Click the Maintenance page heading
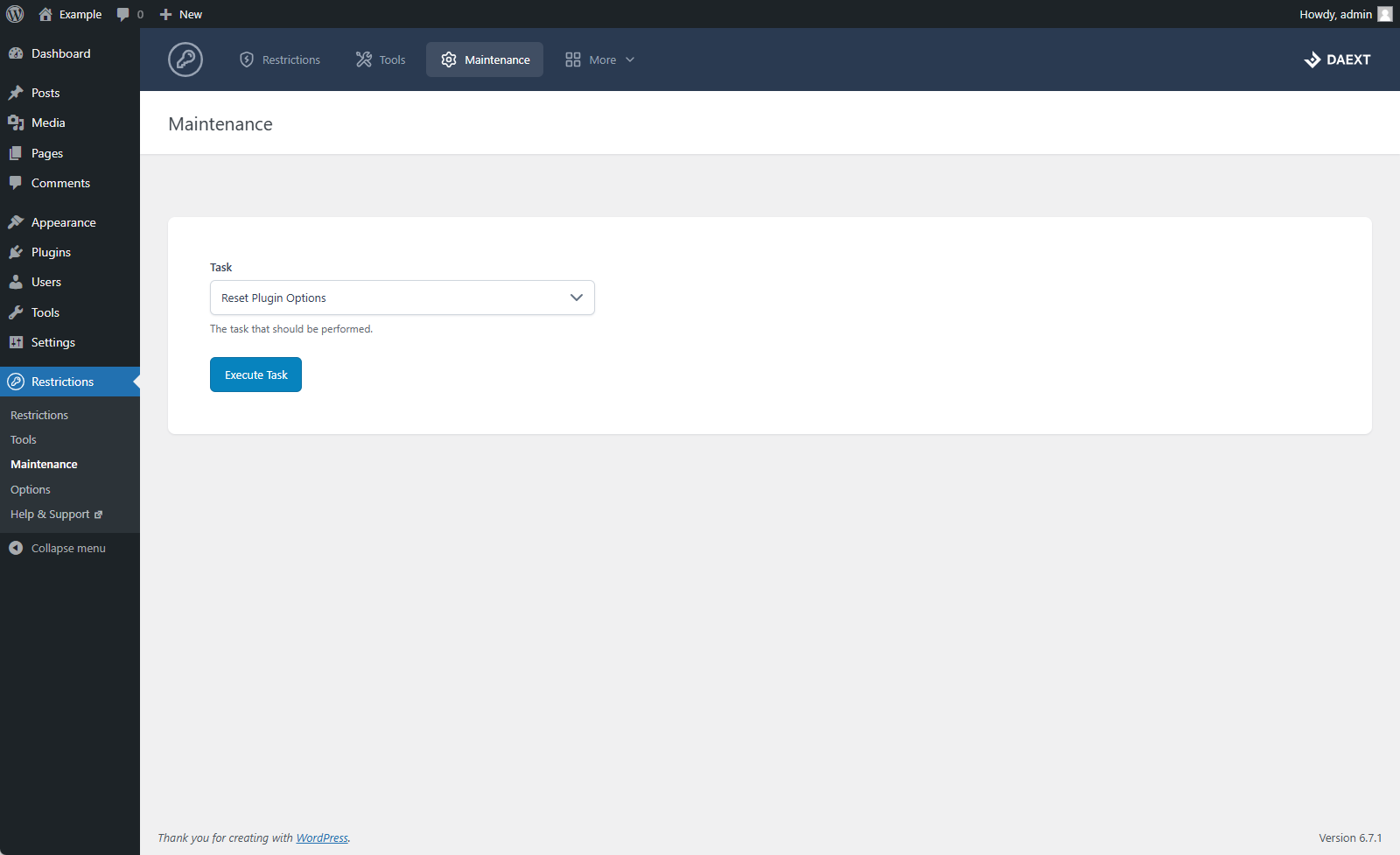 [x=220, y=124]
